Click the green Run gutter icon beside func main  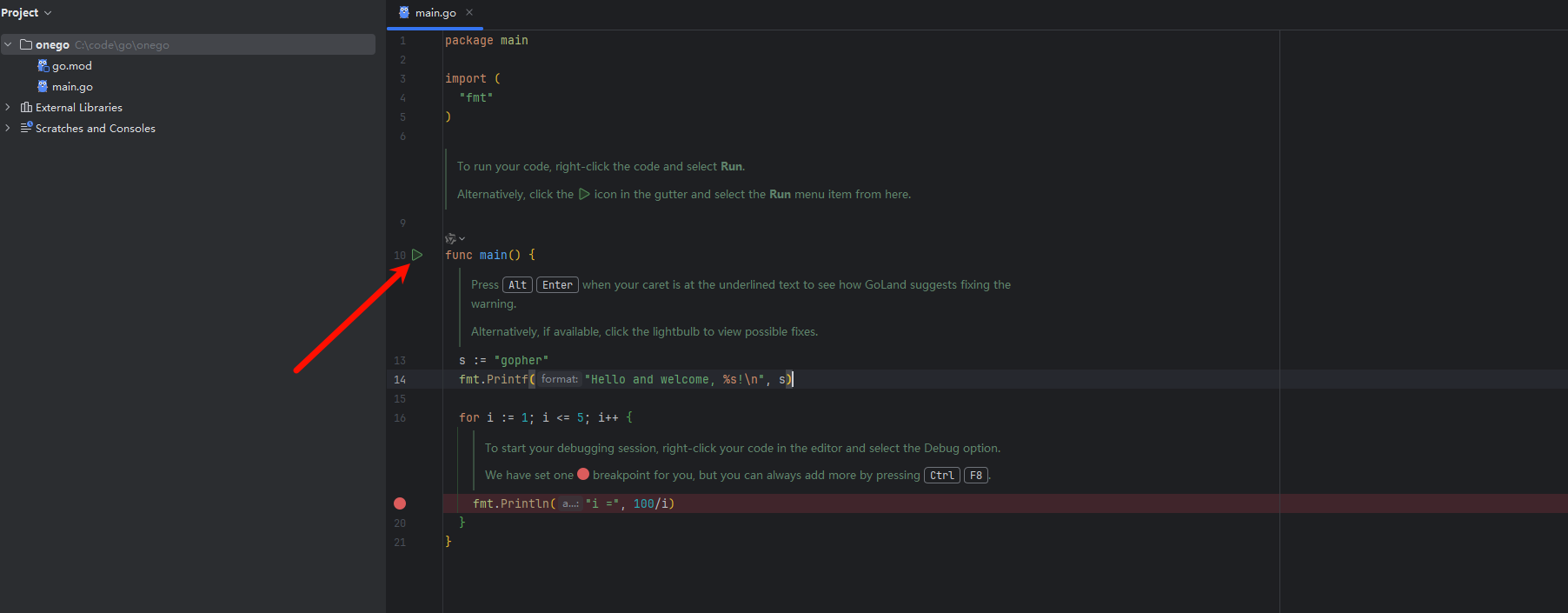[417, 255]
